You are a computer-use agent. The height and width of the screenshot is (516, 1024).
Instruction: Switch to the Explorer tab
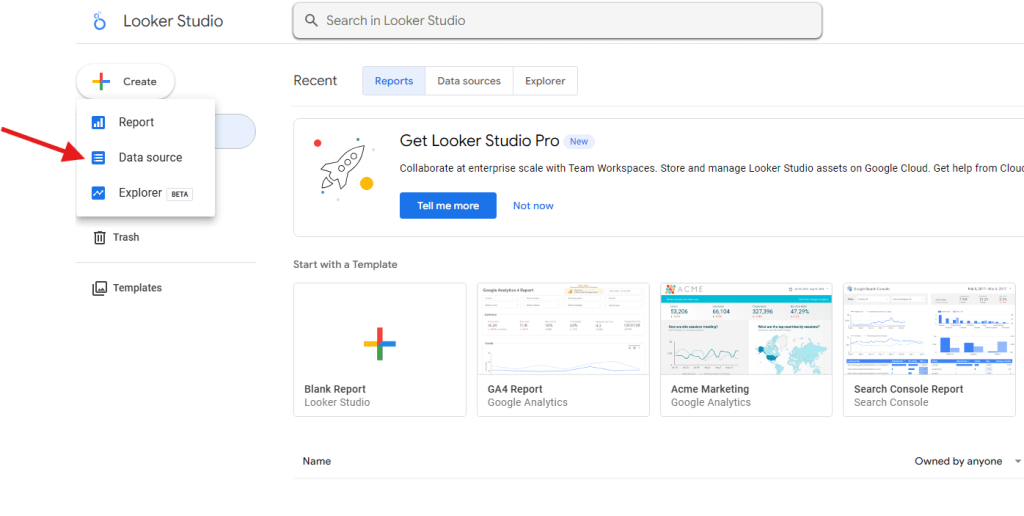coord(545,81)
